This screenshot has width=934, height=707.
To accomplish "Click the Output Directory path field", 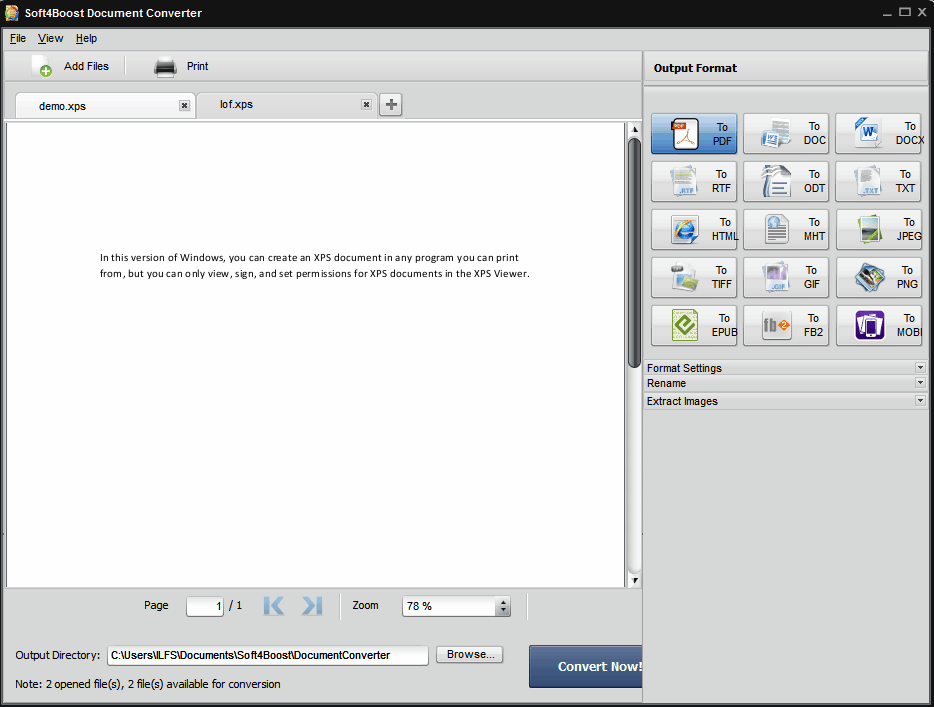I will (x=267, y=655).
